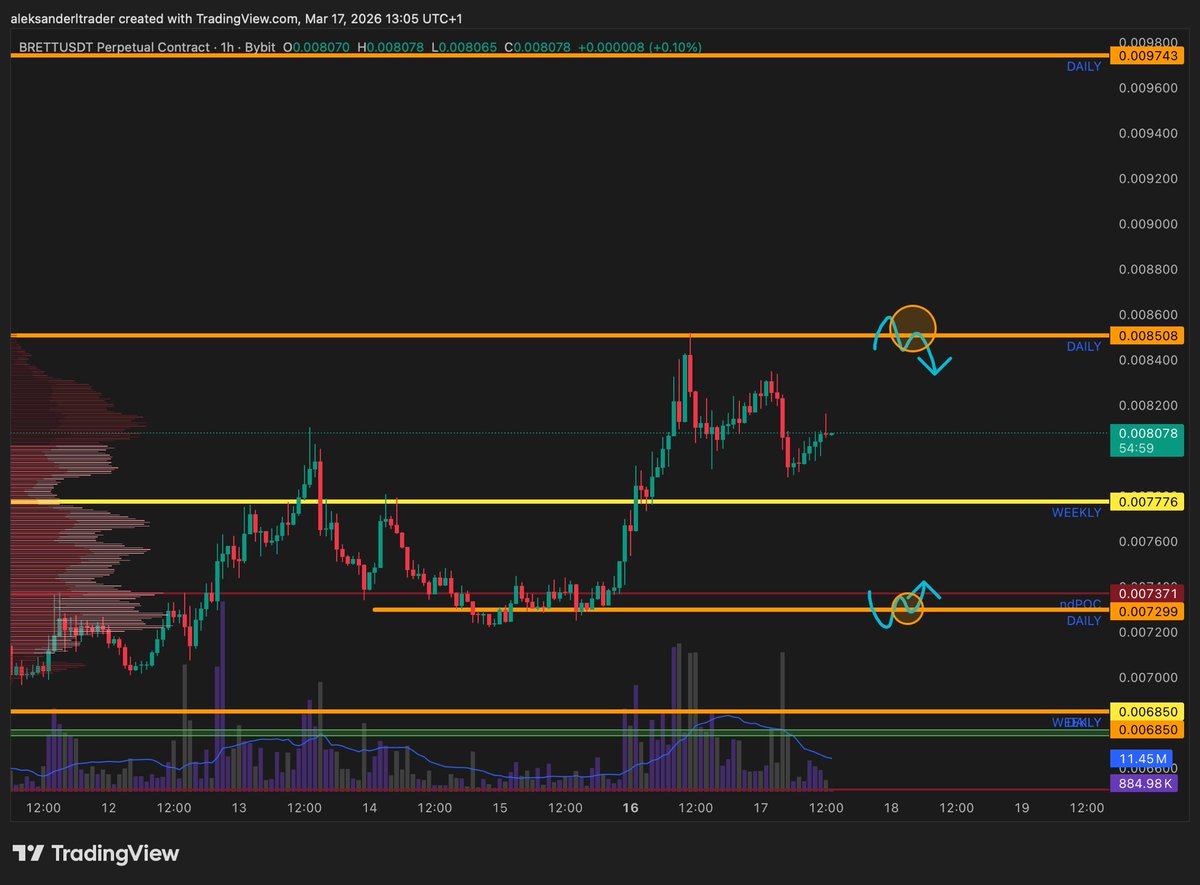Click date 17 on the time axis
The width and height of the screenshot is (1200, 885).
760,807
